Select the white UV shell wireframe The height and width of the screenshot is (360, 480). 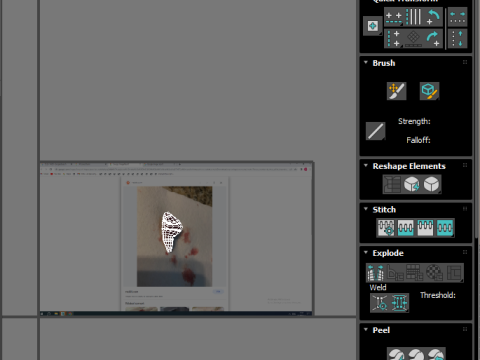(171, 232)
